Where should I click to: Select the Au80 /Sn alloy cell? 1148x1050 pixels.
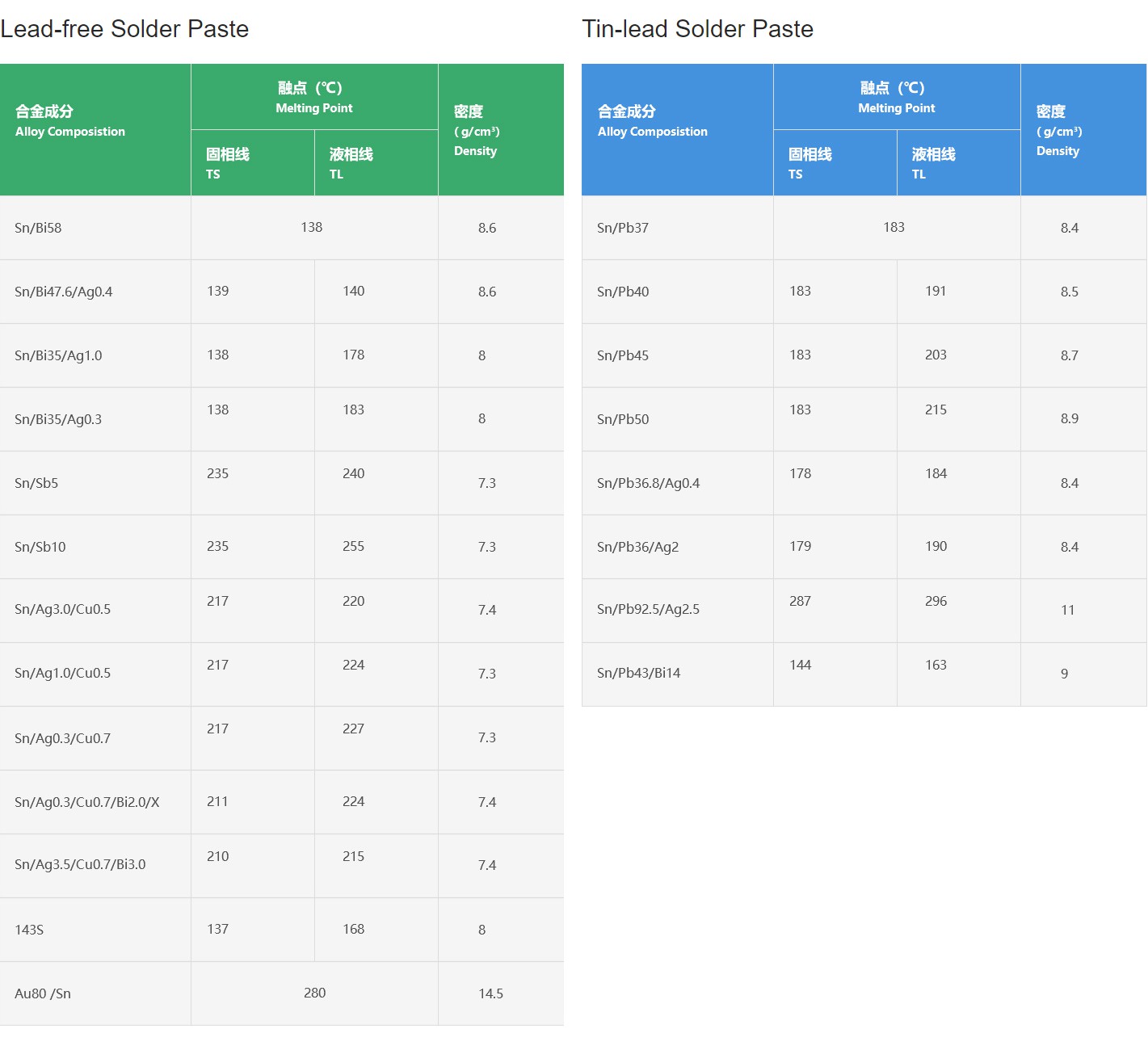pyautogui.click(x=43, y=993)
